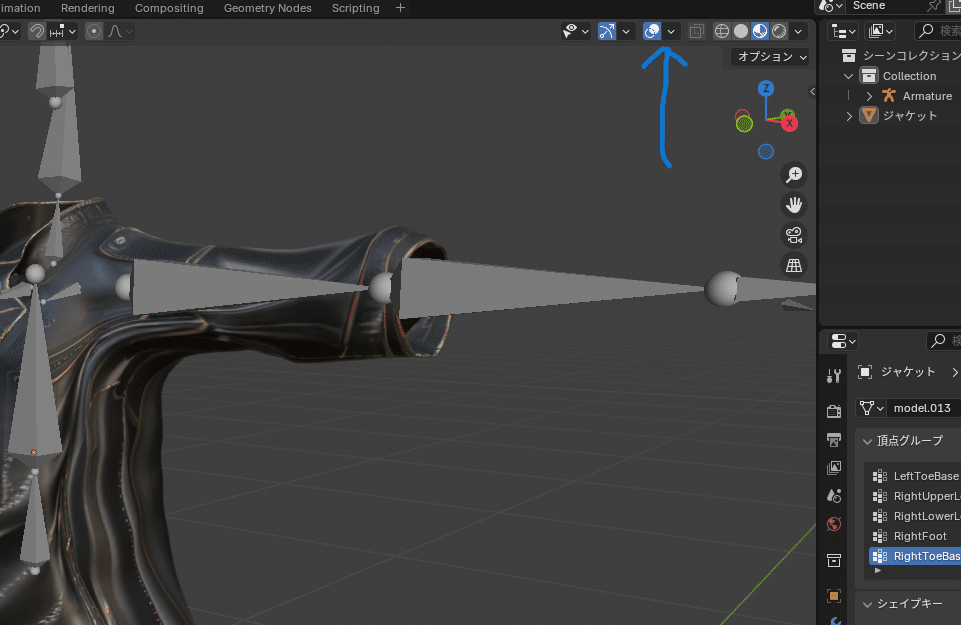Viewport: 961px width, 625px height.
Task: Select the LeftToeBase vertex group
Action: click(x=915, y=476)
